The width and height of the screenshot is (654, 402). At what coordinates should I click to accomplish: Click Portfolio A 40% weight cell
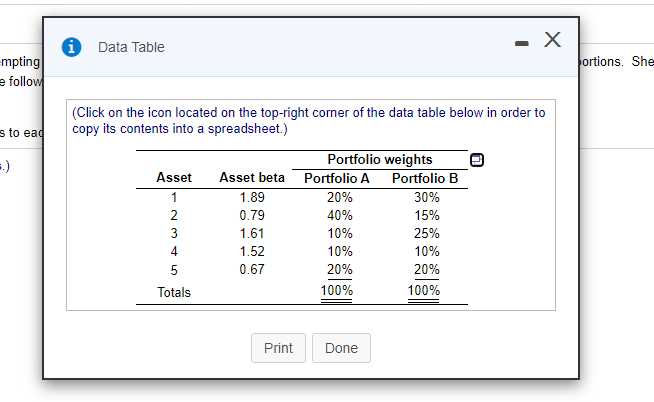[339, 215]
